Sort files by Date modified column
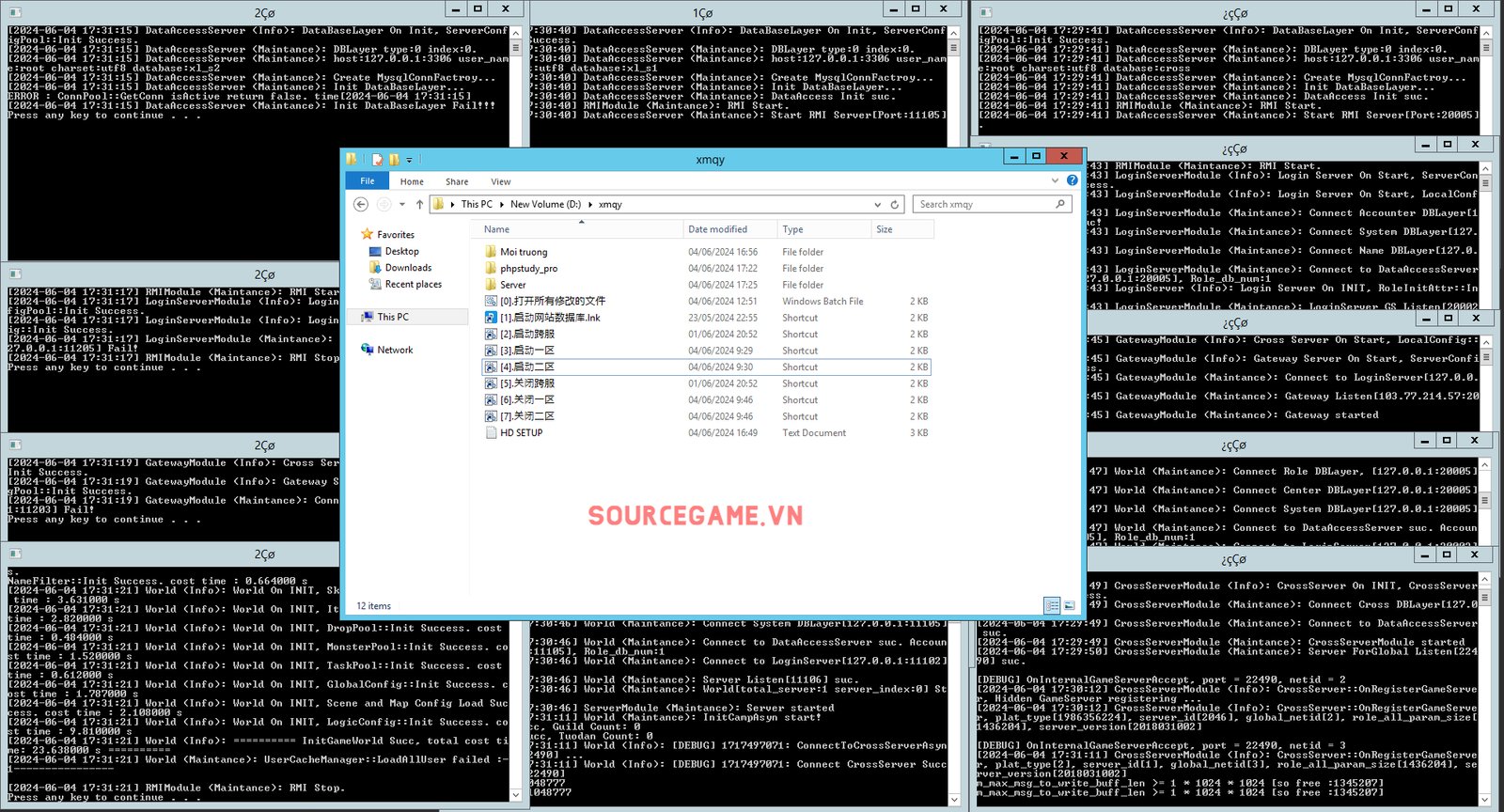Viewport: 1504px width, 812px height. click(x=717, y=229)
